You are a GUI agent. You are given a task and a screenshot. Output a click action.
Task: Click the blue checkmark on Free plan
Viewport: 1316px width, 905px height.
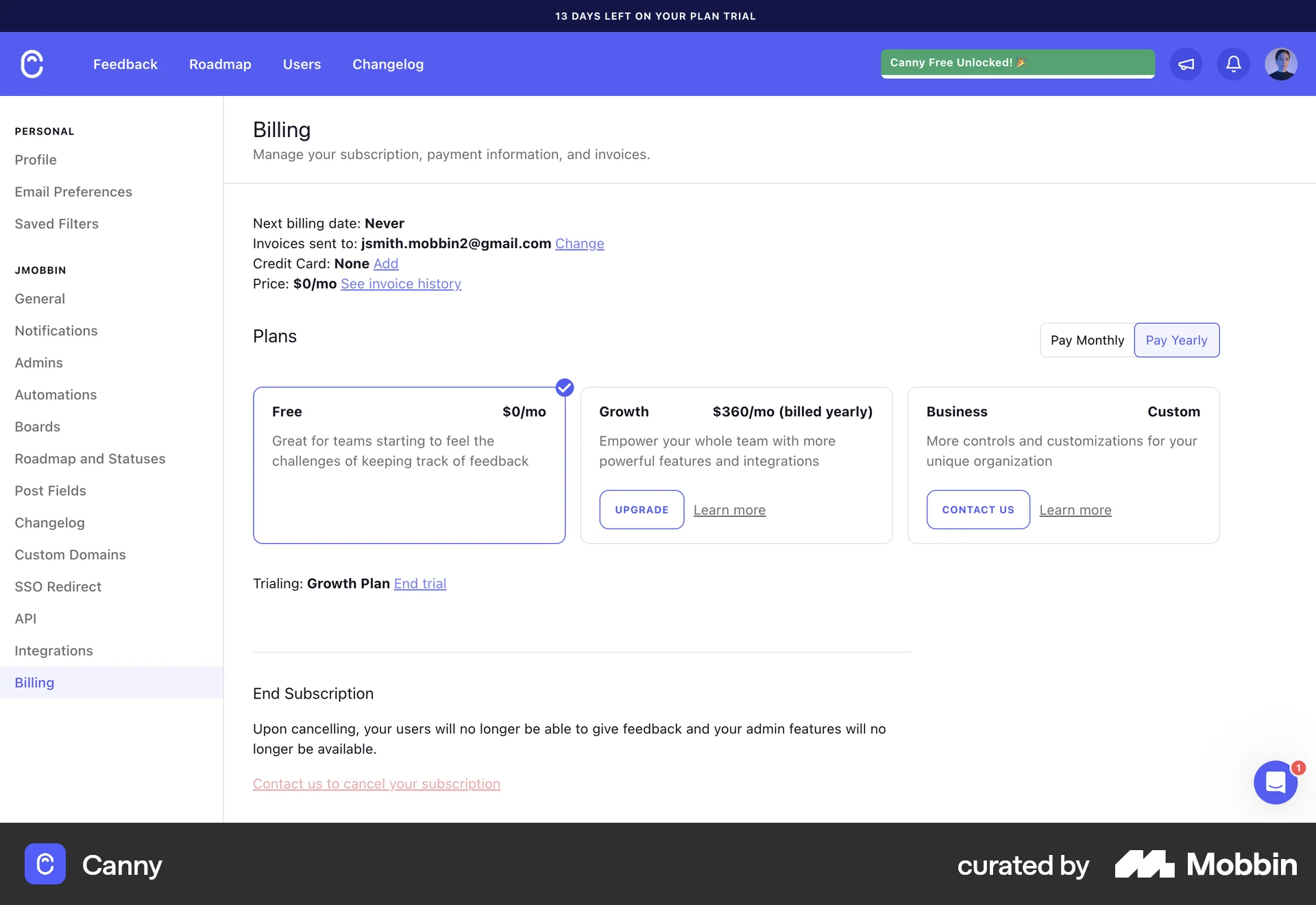[x=564, y=387]
